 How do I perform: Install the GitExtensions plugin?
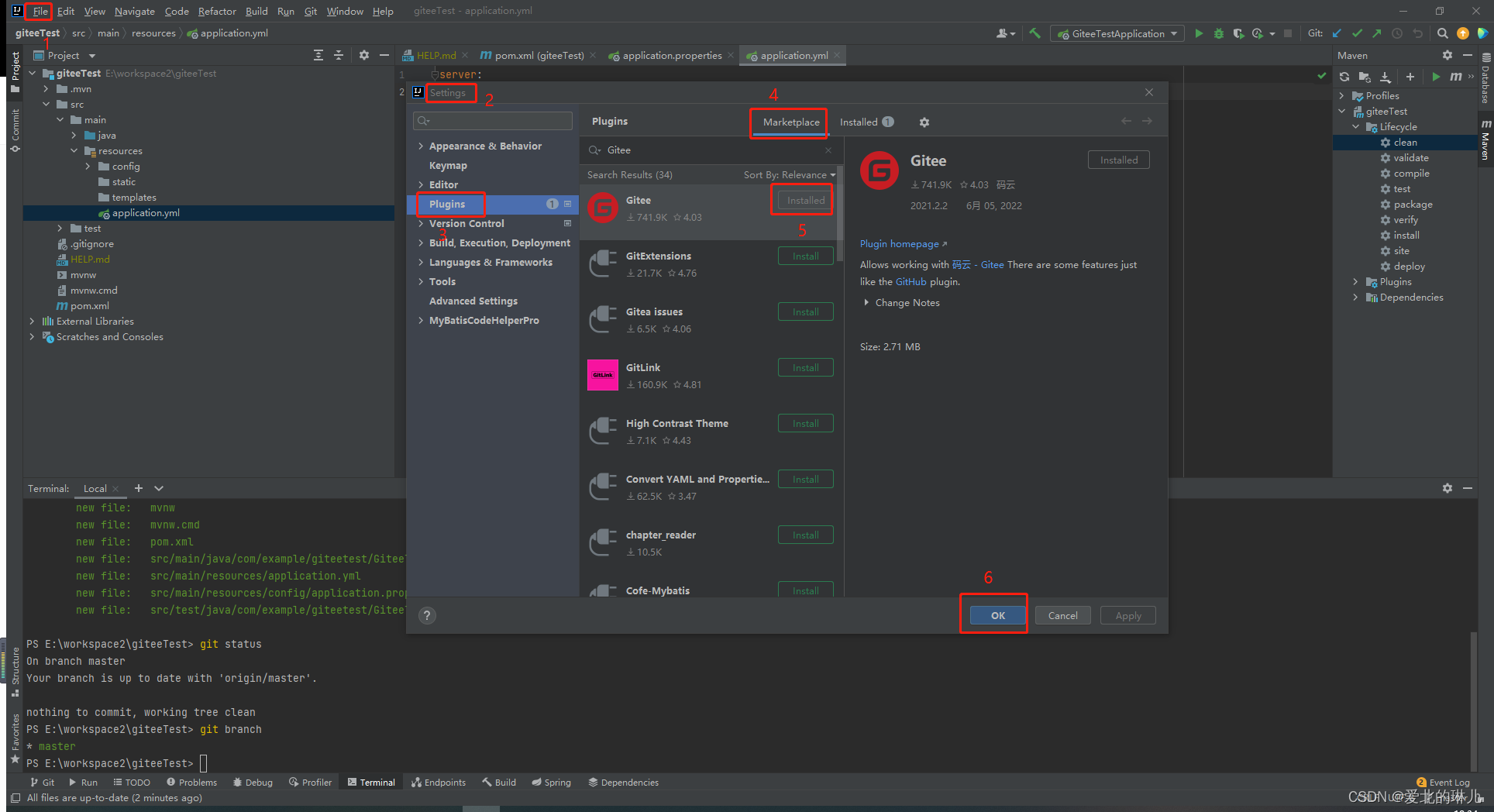point(806,256)
